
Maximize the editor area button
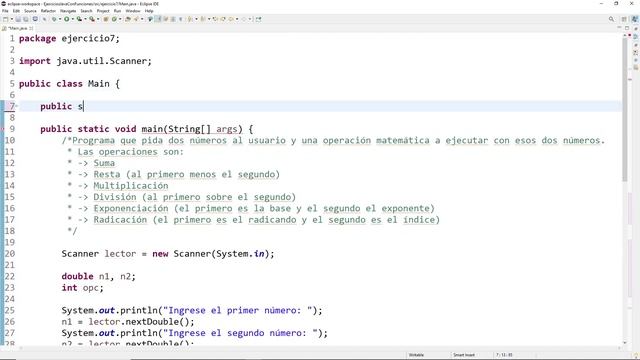tap(627, 28)
